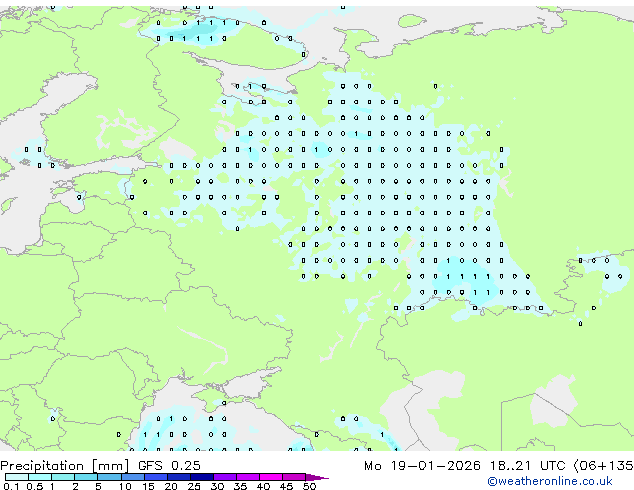
Task: Click the '(06+135' forecast run text
Action: tap(603, 466)
